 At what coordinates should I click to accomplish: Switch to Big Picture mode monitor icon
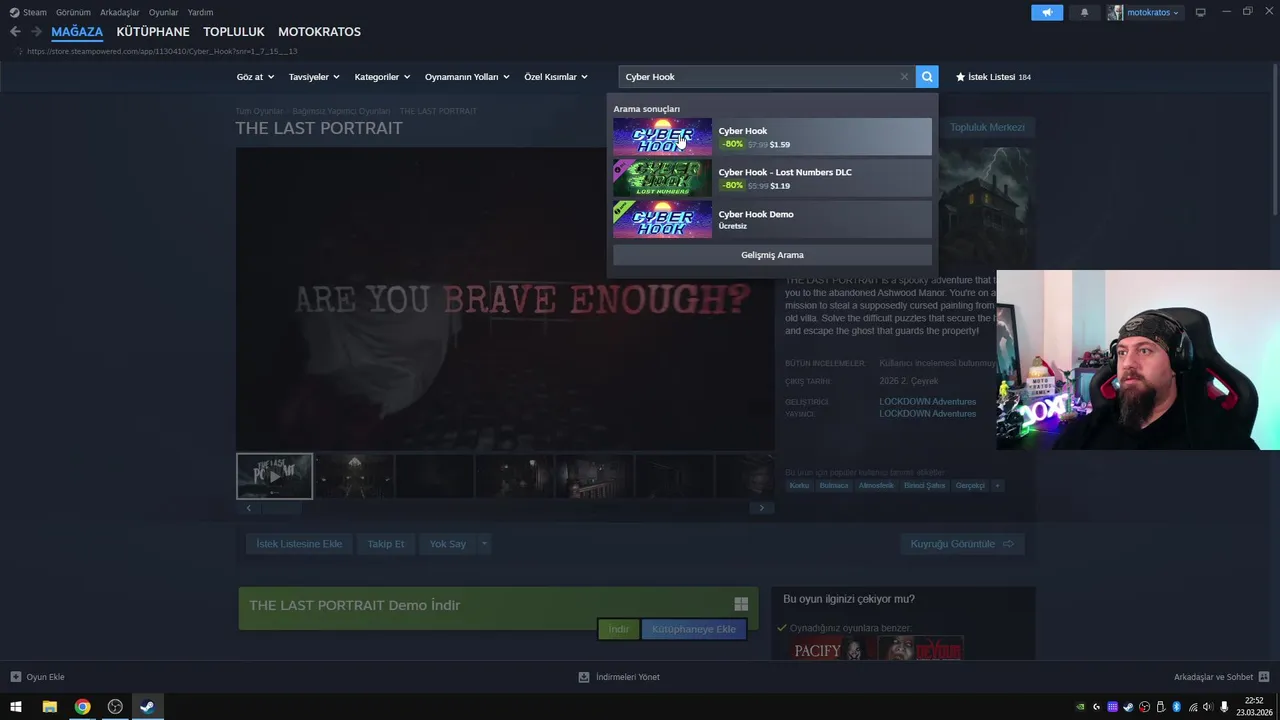[1200, 12]
